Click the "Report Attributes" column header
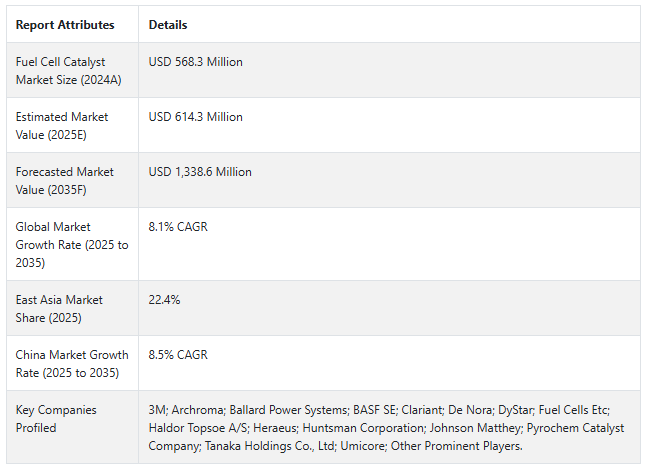Viewport: 645px width, 466px height. pyautogui.click(x=65, y=25)
